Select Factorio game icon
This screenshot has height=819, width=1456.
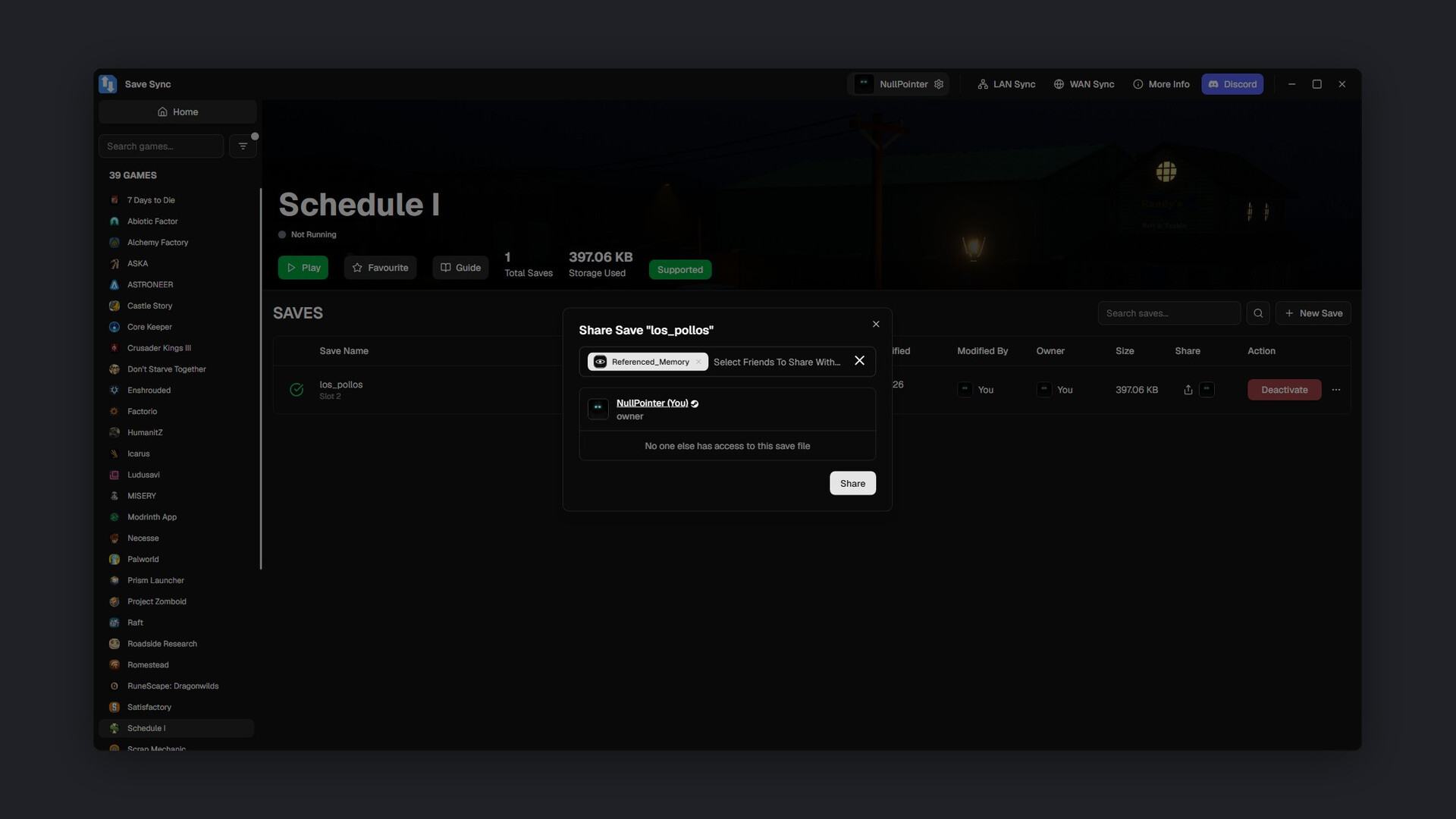click(115, 412)
